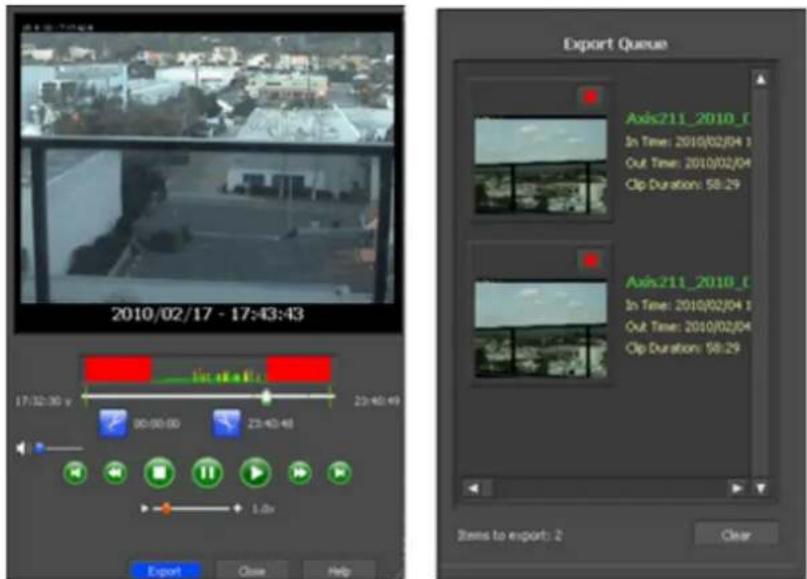This screenshot has height=579, width=807.
Task: Click scroll right arrow in Export Queue
Action: coord(737,488)
